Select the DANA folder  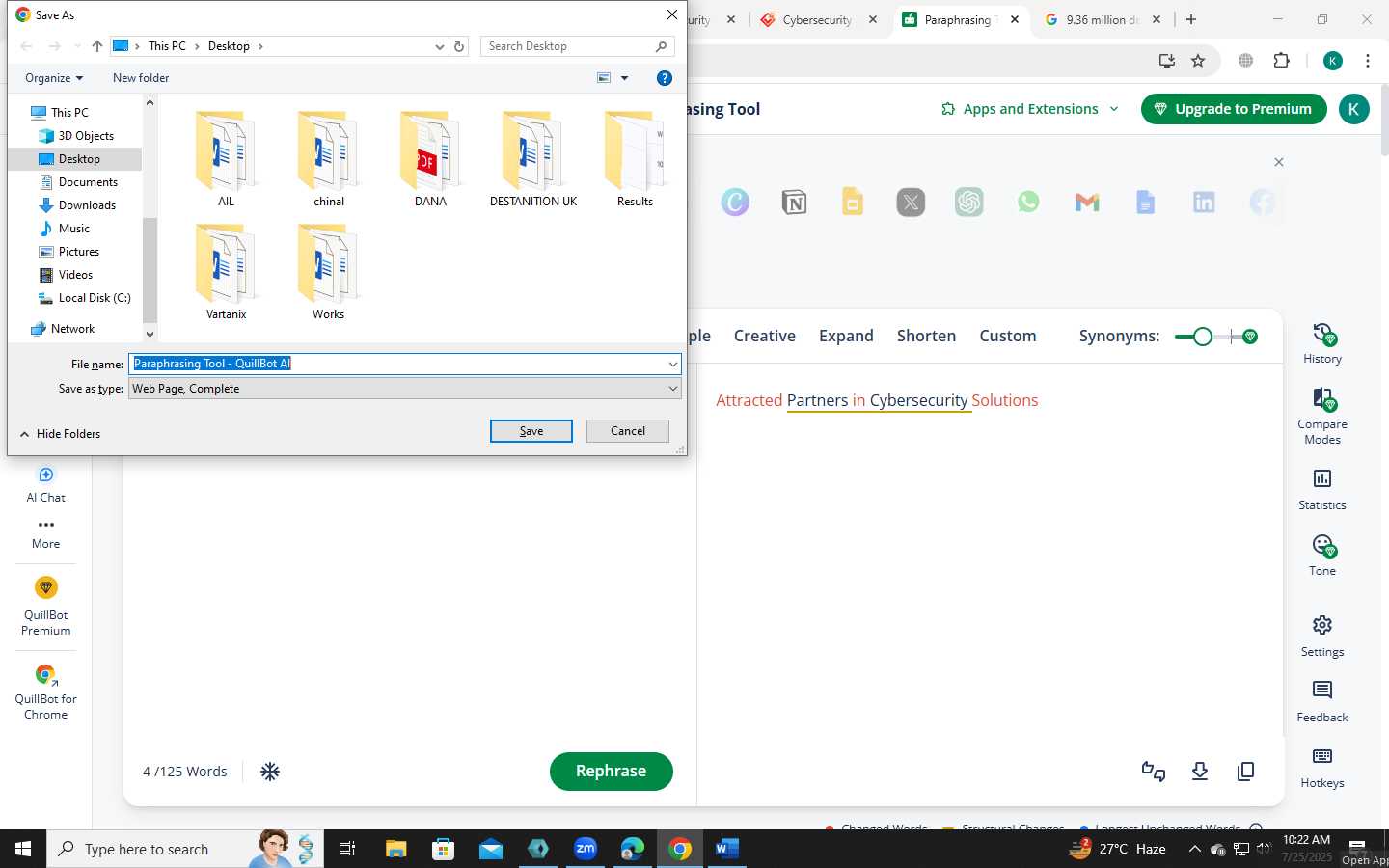coord(430,160)
